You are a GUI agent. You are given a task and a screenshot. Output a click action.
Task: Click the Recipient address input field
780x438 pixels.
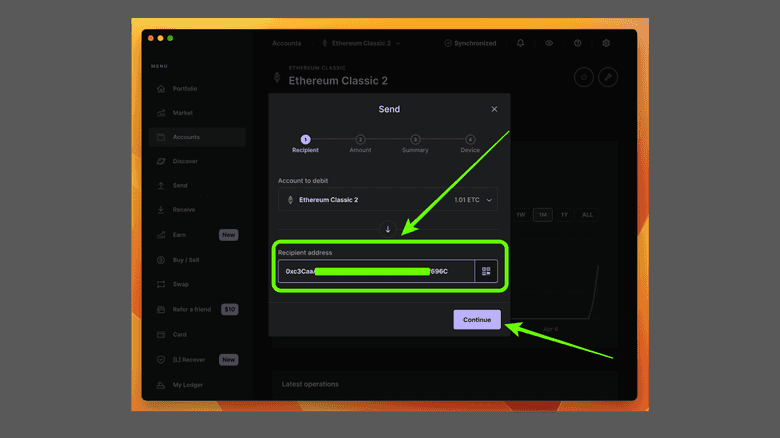[375, 271]
